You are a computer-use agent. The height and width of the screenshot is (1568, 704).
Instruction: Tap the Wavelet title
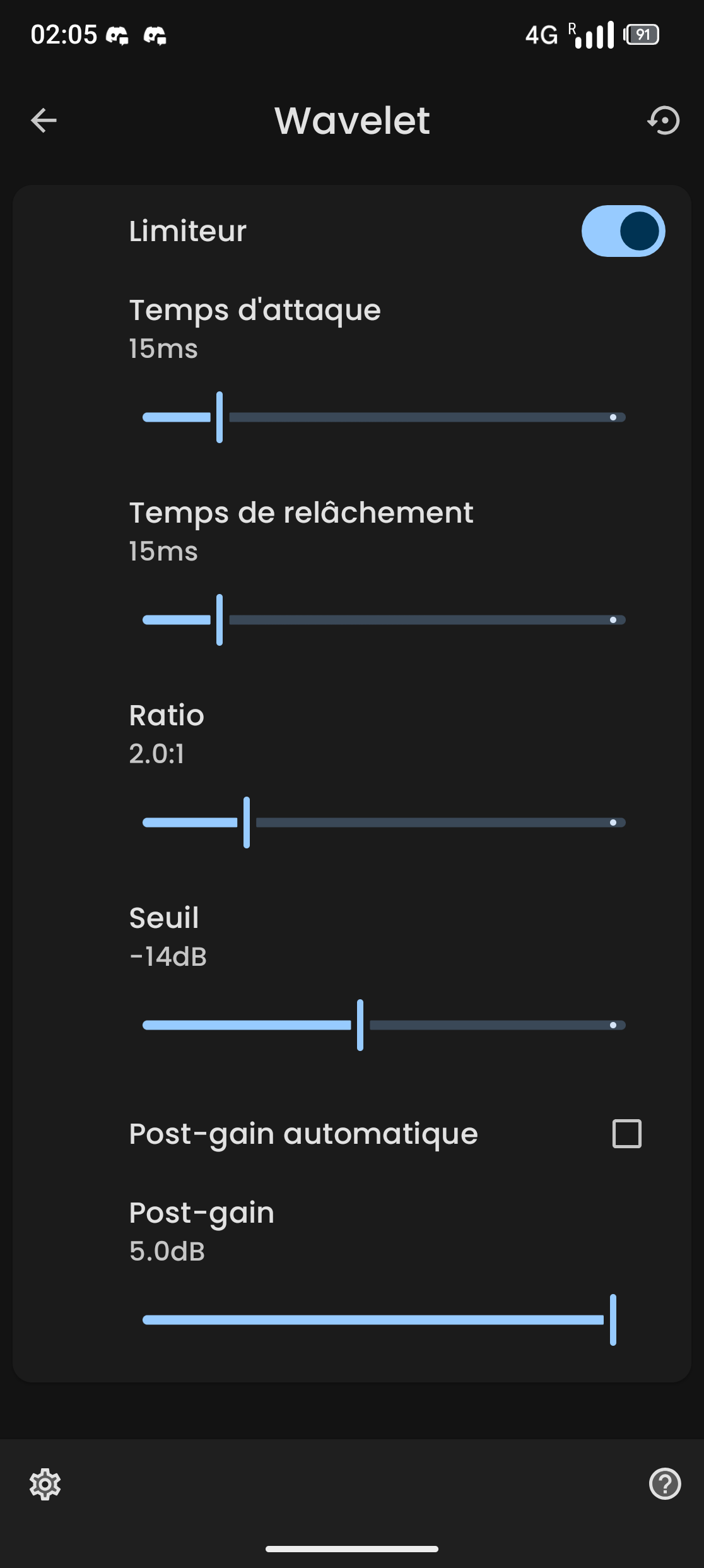tap(352, 121)
